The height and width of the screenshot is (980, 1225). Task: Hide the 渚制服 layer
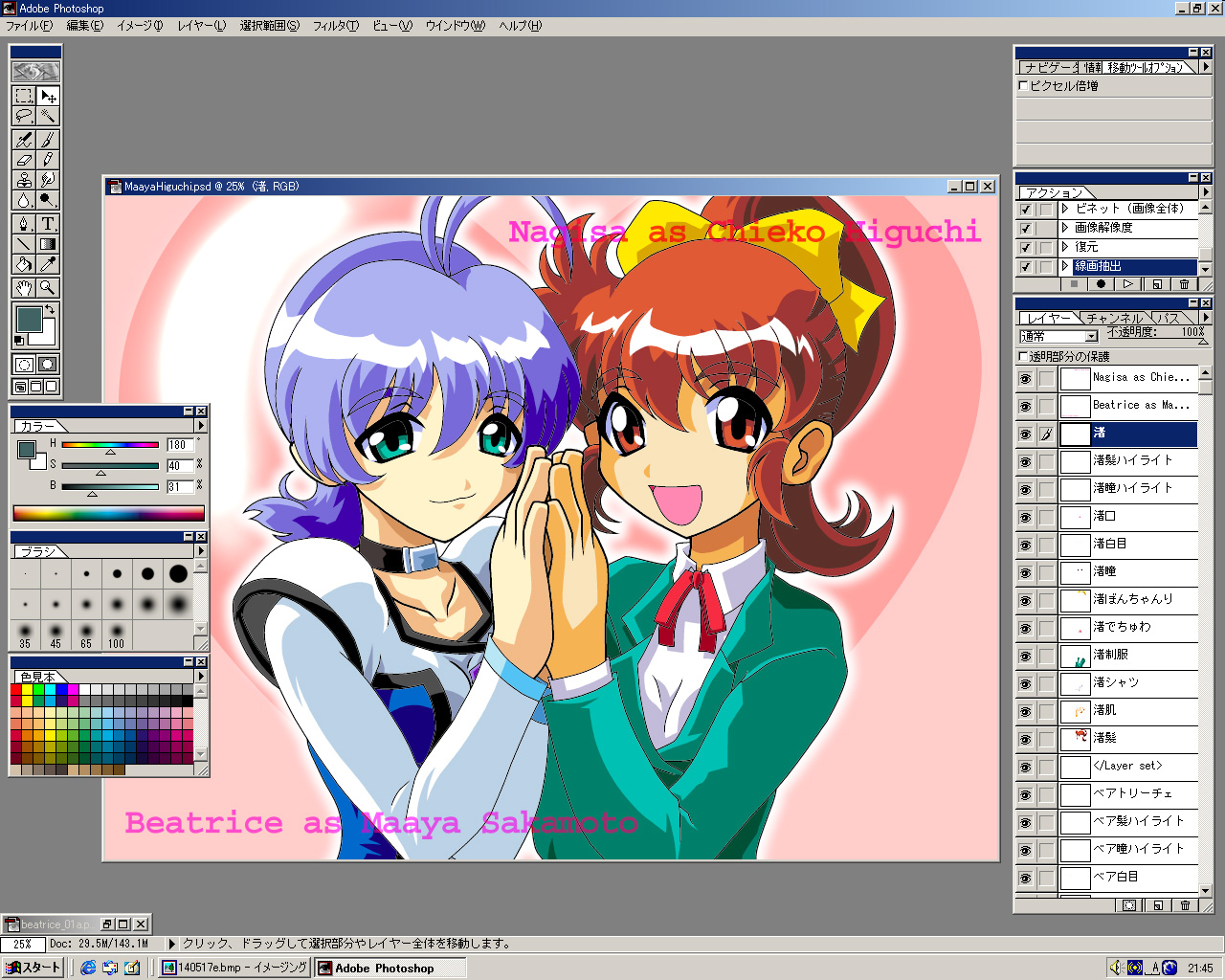(1026, 657)
